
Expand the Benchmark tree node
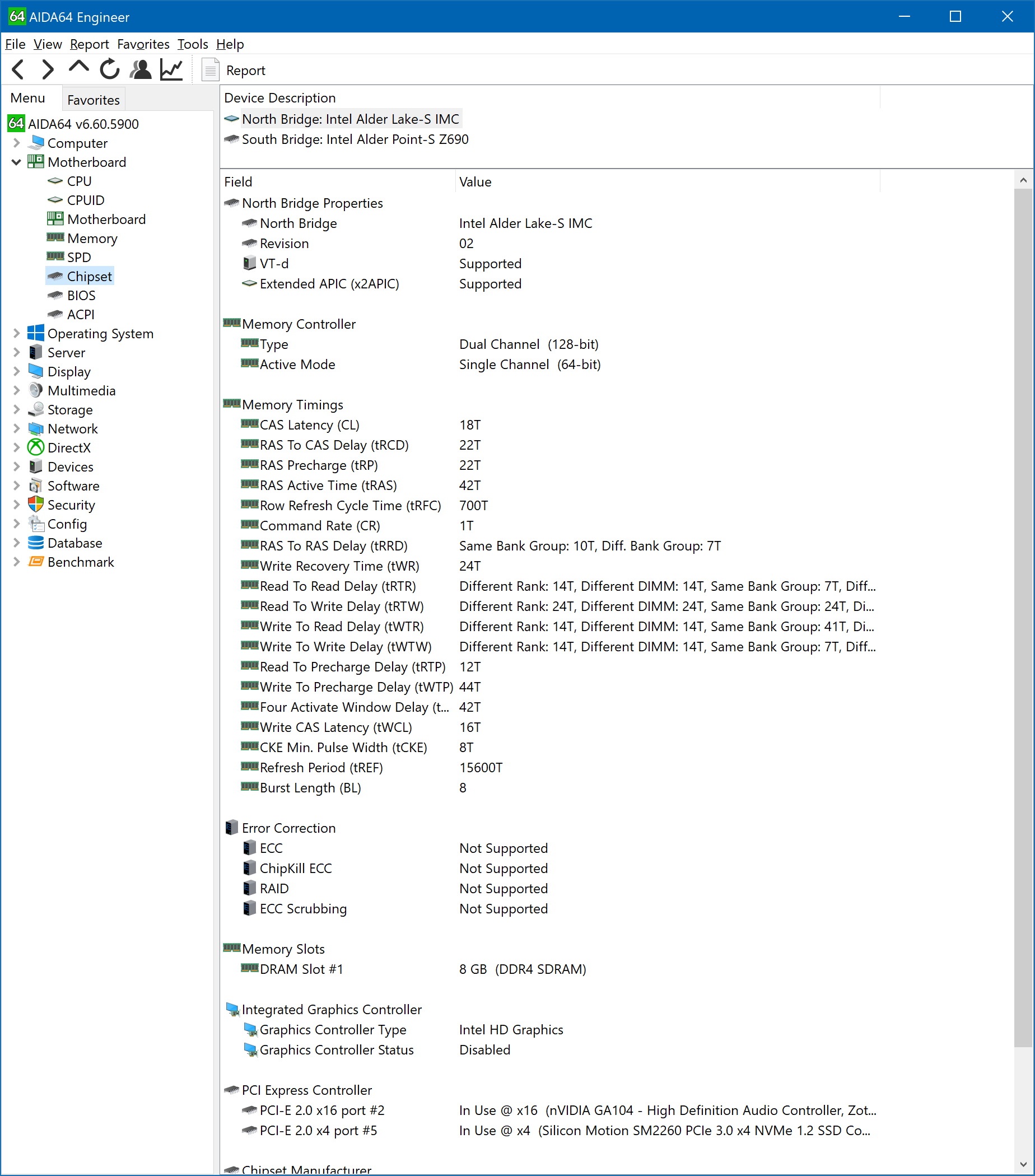[x=16, y=562]
